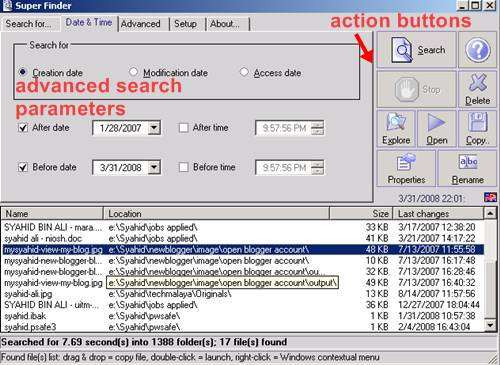Screen dimensions: 500x365
Task: Open the Advanced tab
Action: click(141, 24)
